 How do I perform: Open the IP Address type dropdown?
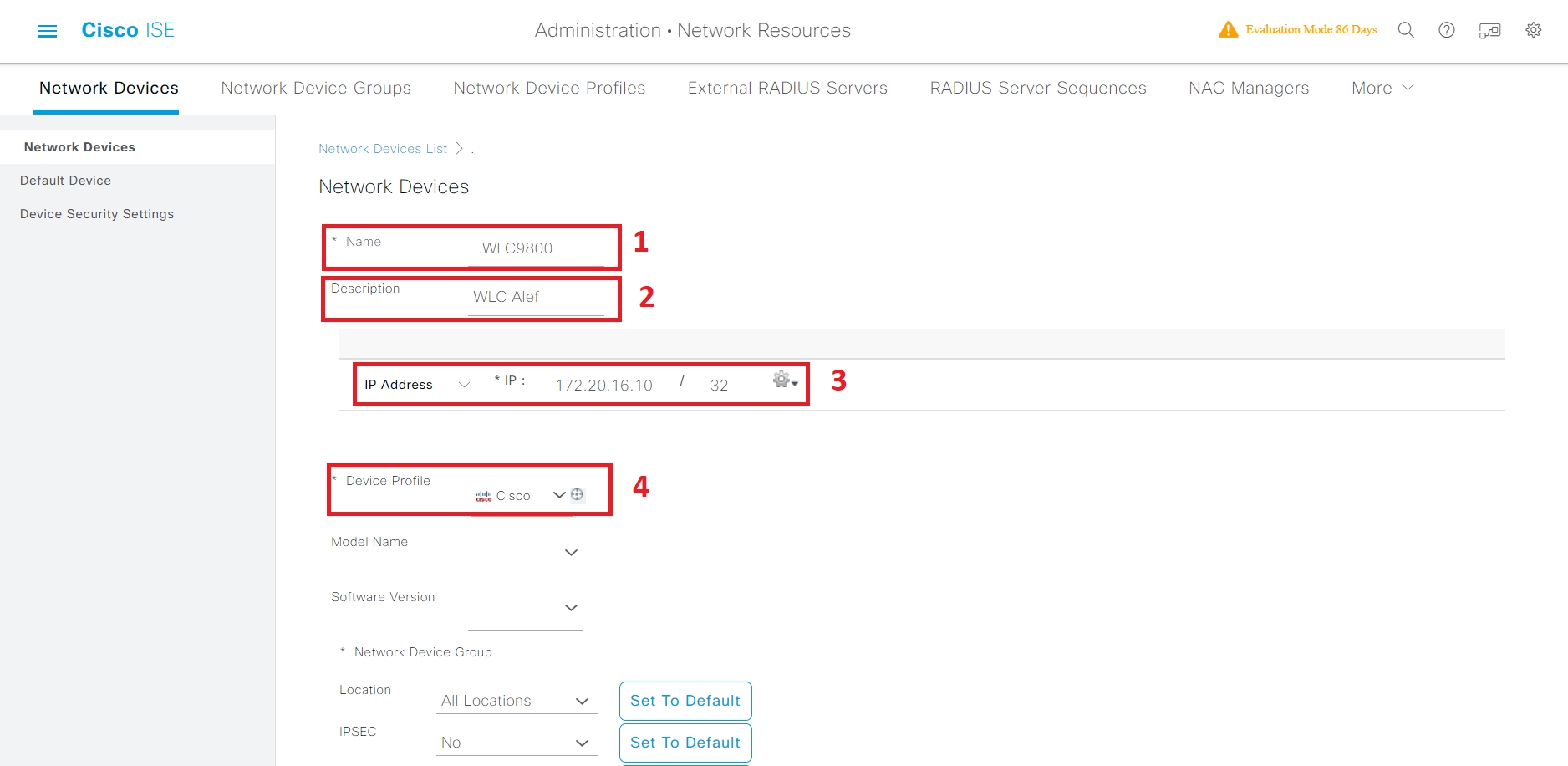click(416, 385)
